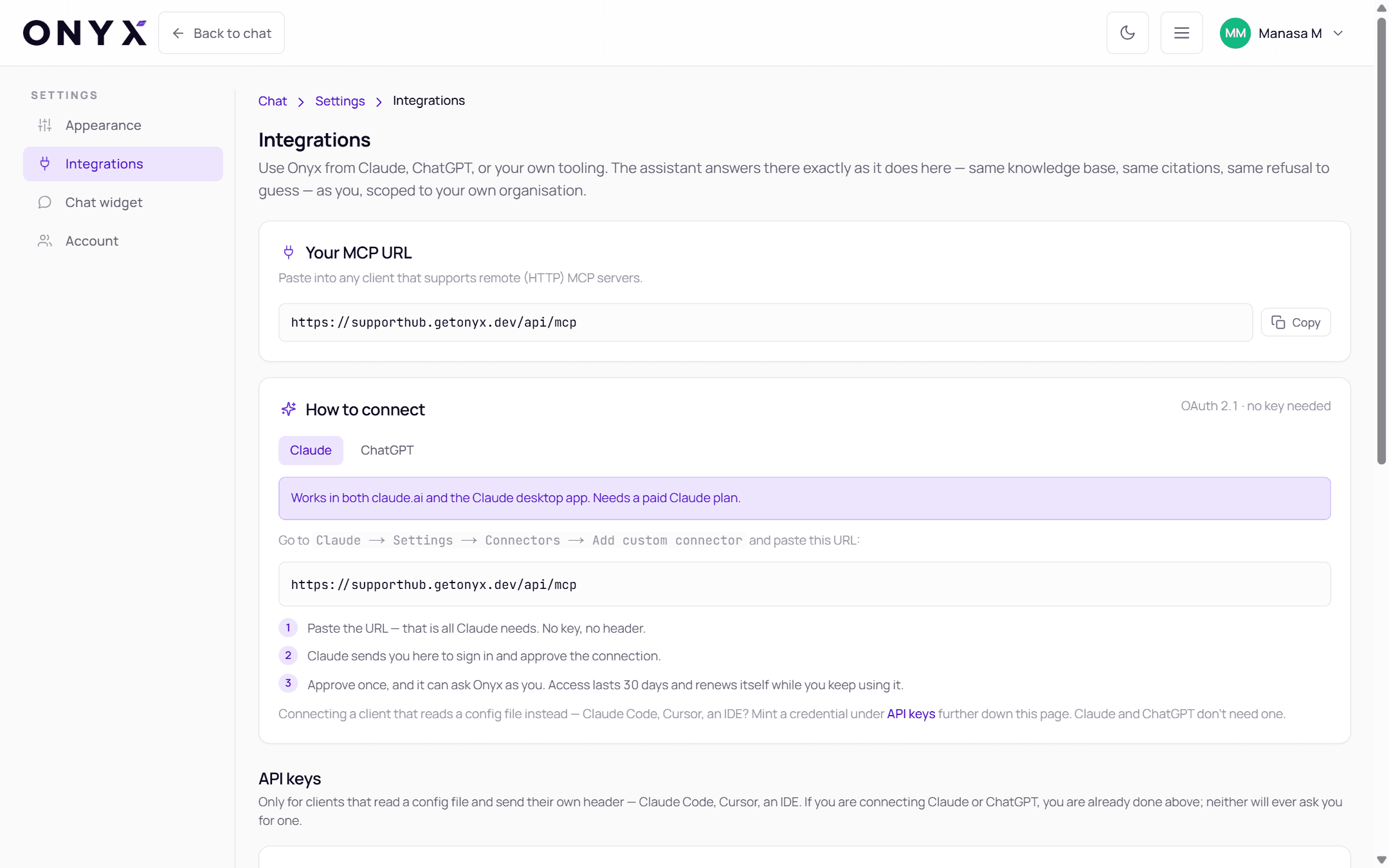Screen dimensions: 1389x868
Task: Click the SETTINGS sidebar header
Action: click(64, 95)
